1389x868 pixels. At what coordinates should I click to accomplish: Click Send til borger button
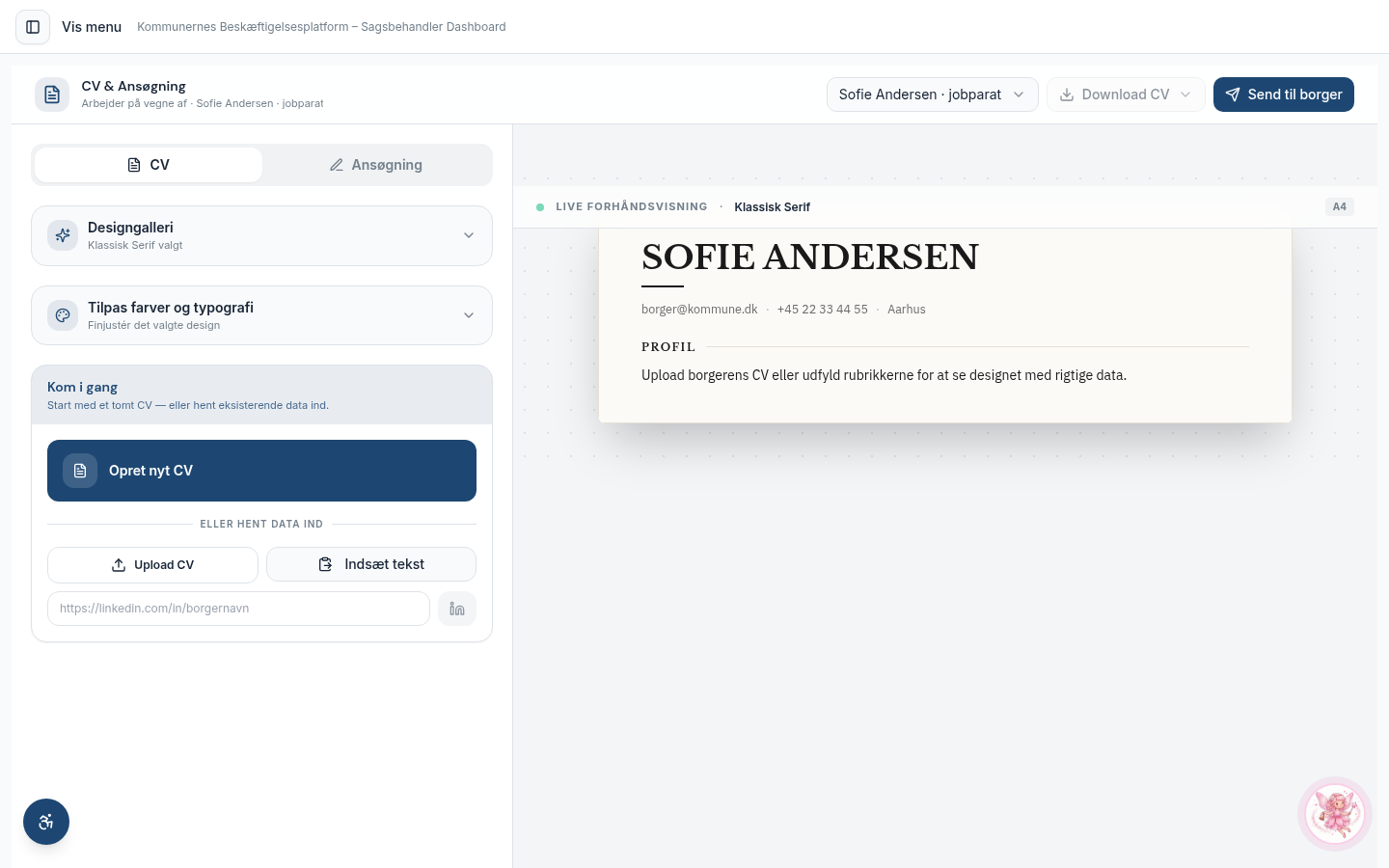[1284, 95]
